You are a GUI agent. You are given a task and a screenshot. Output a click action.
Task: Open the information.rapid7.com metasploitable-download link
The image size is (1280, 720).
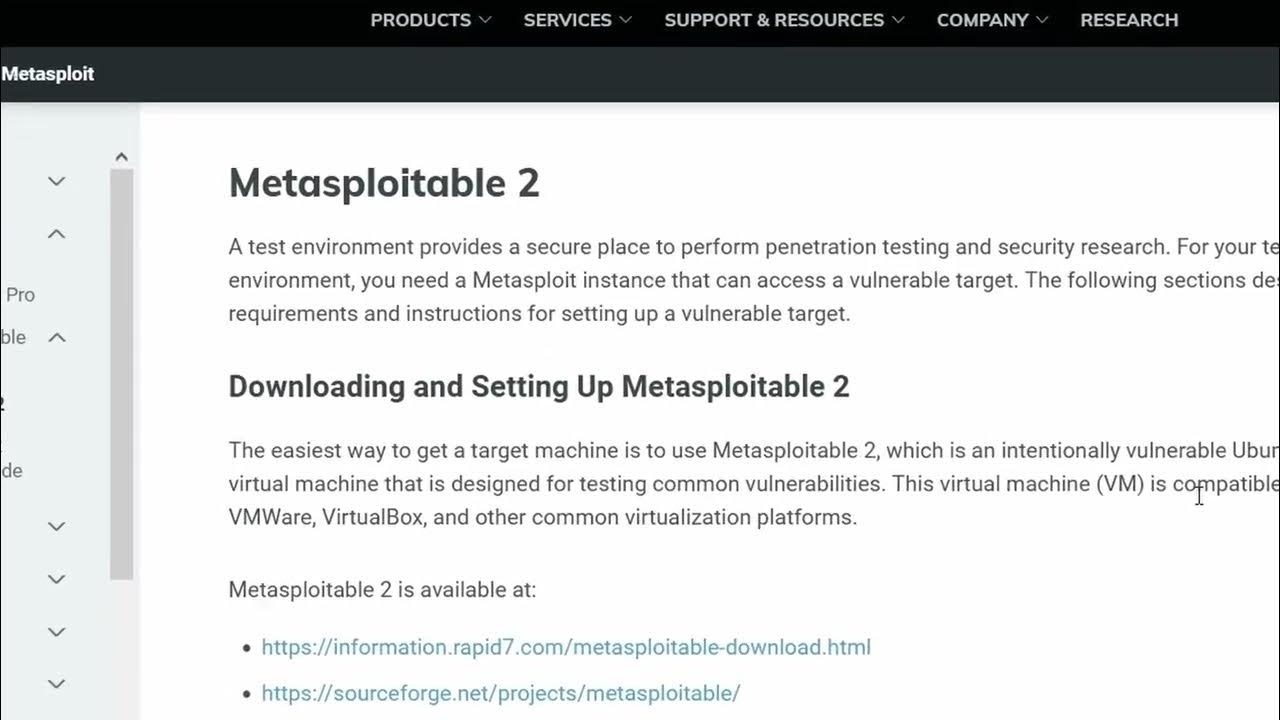point(566,647)
